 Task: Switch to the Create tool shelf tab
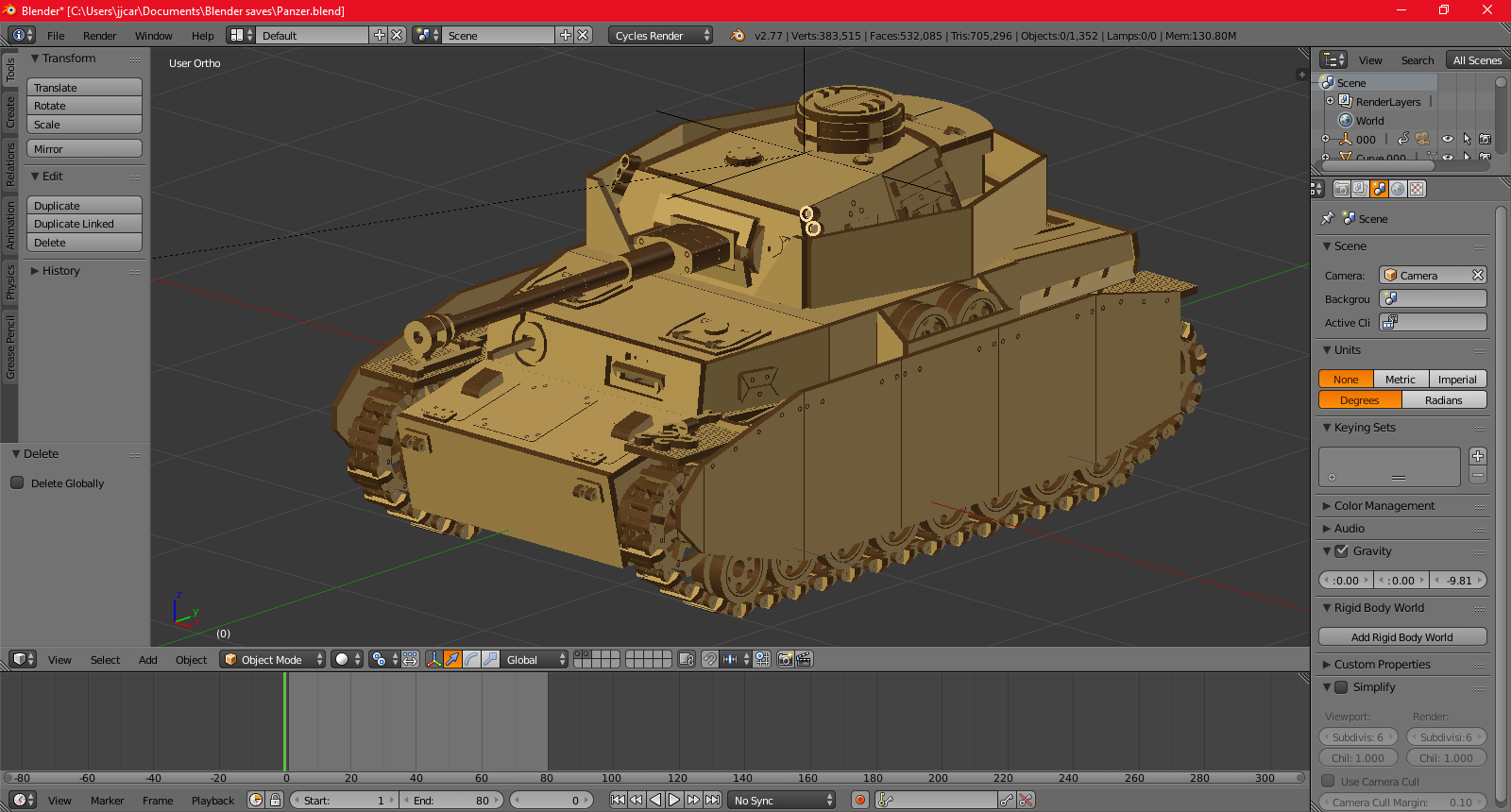pyautogui.click(x=10, y=111)
